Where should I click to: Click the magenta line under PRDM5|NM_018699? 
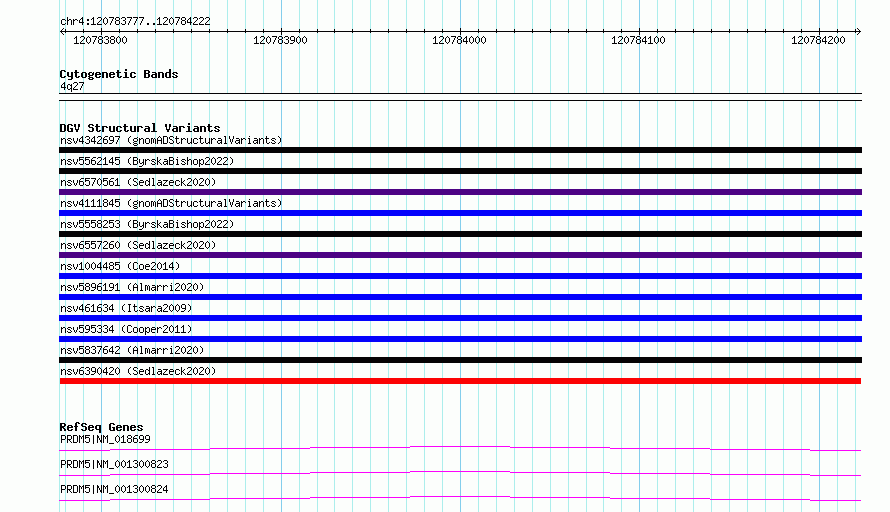(x=460, y=448)
